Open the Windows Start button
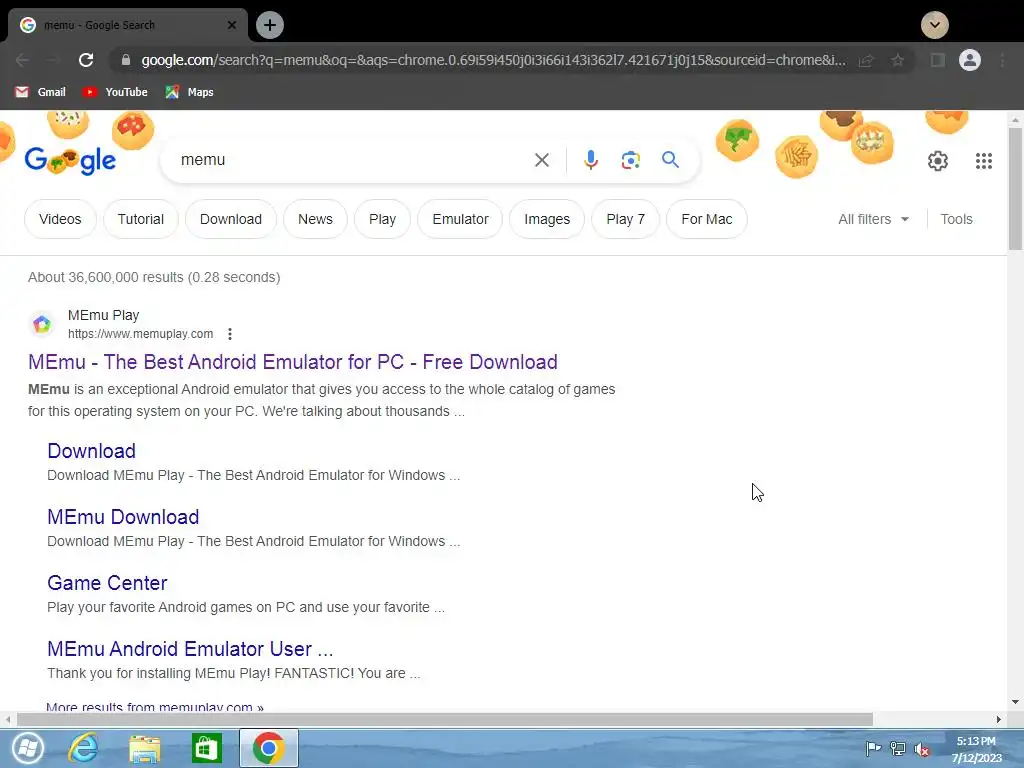Viewport: 1024px width, 768px height. tap(27, 748)
